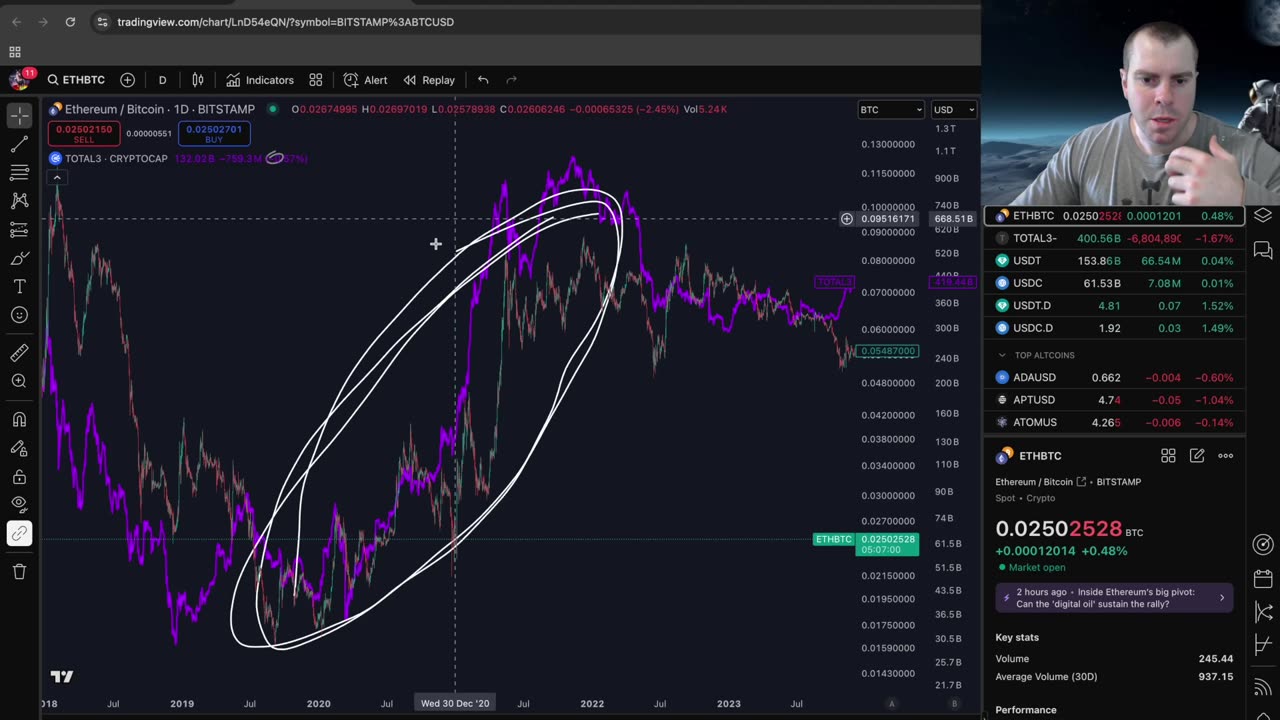The width and height of the screenshot is (1280, 720).
Task: Select APTUSD row in watchlist
Action: point(1114,400)
